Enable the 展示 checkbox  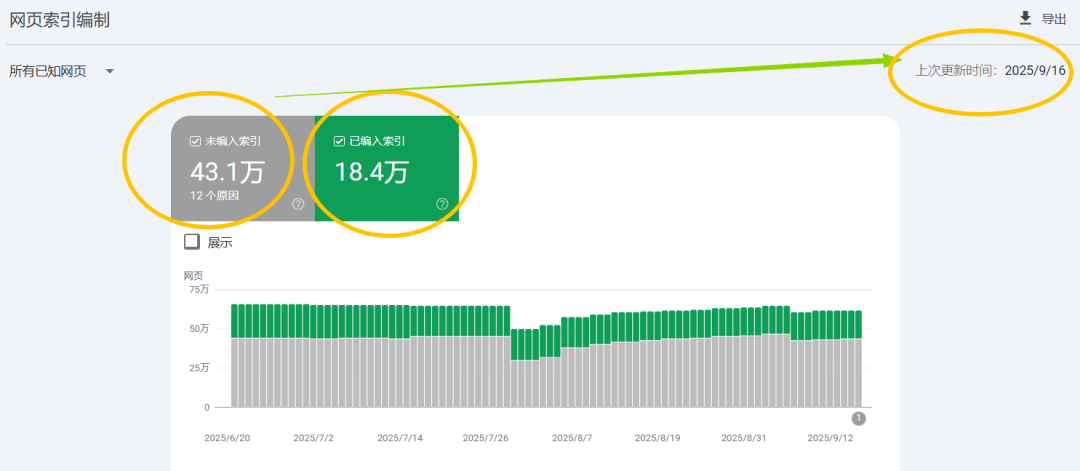pos(192,242)
